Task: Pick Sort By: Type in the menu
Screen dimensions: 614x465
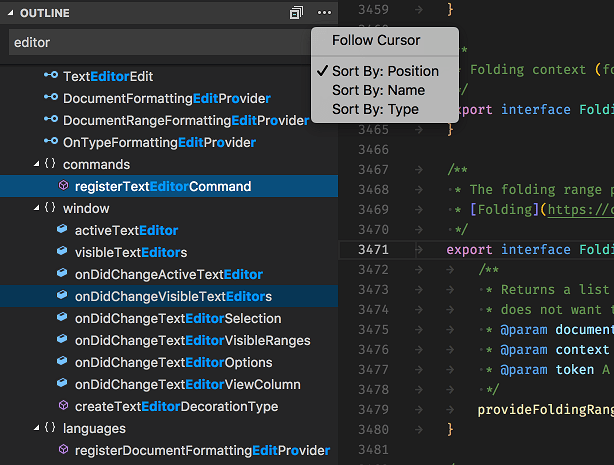Action: (x=375, y=109)
